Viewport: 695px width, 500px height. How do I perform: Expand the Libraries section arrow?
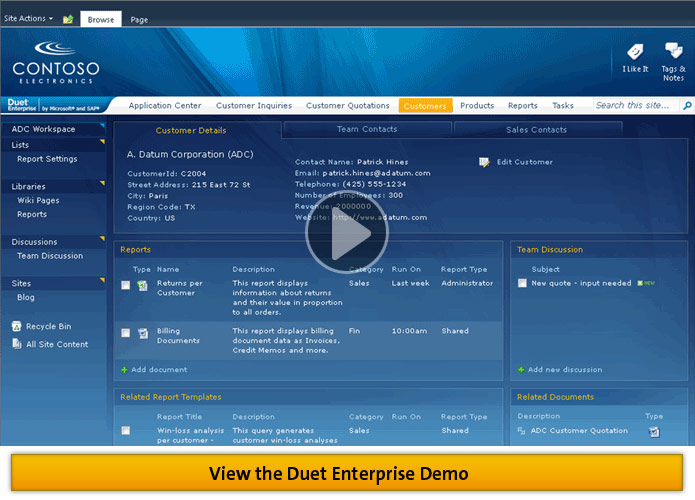(102, 183)
